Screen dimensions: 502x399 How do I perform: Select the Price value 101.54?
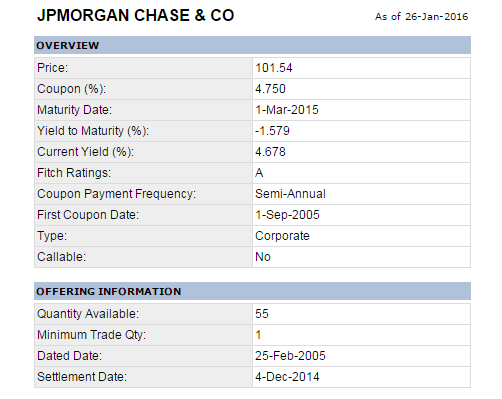pyautogui.click(x=274, y=68)
